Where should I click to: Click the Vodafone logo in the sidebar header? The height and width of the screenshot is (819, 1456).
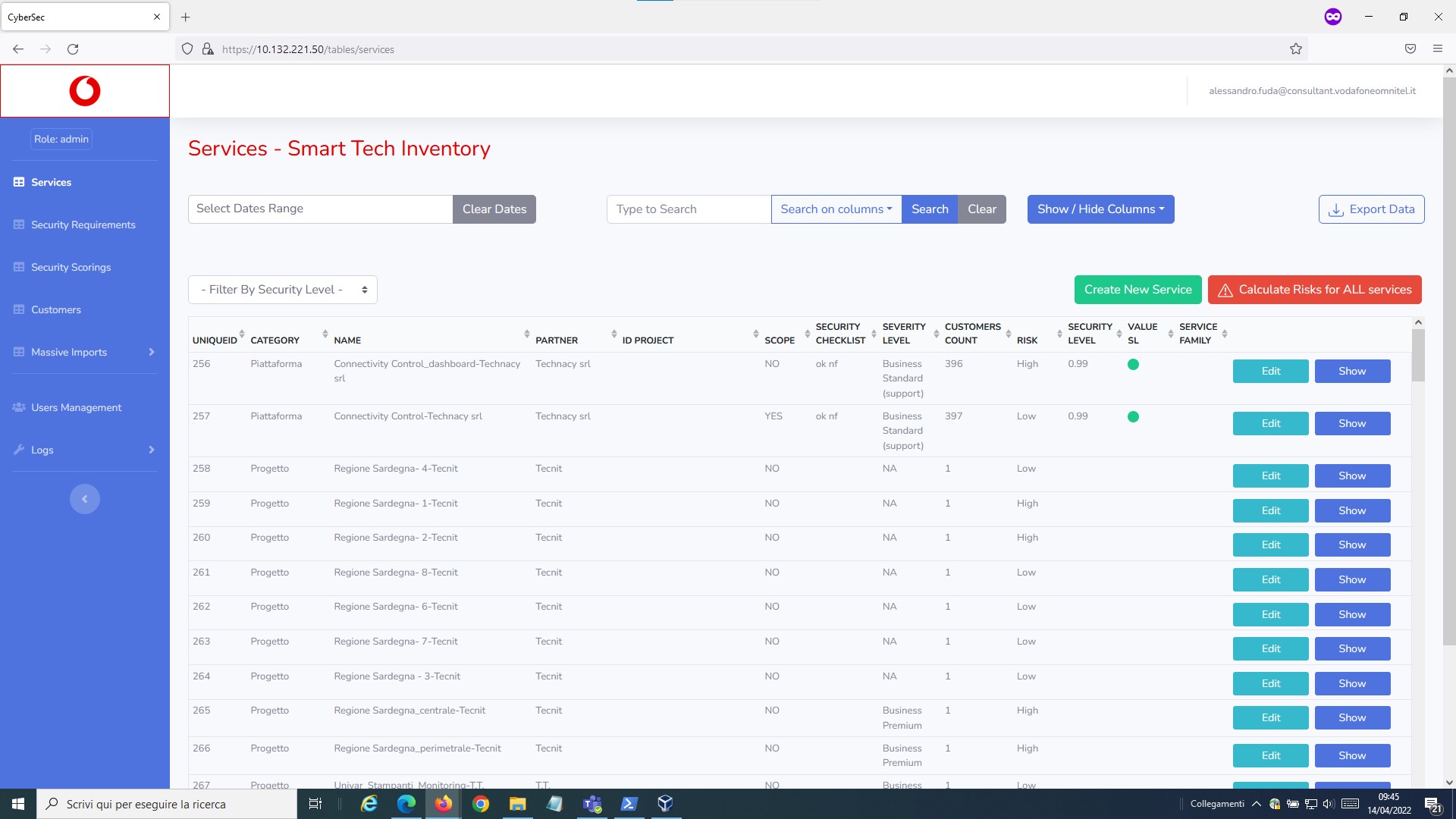85,91
